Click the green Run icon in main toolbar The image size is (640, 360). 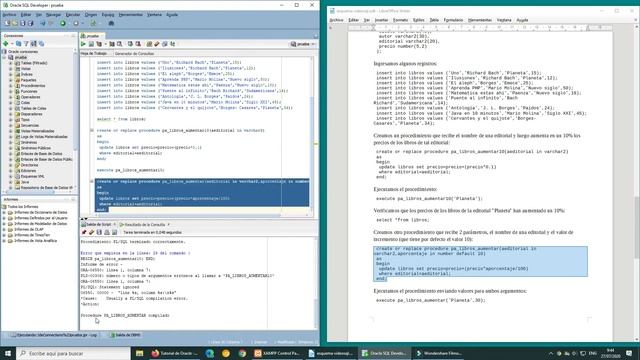pos(63,23)
